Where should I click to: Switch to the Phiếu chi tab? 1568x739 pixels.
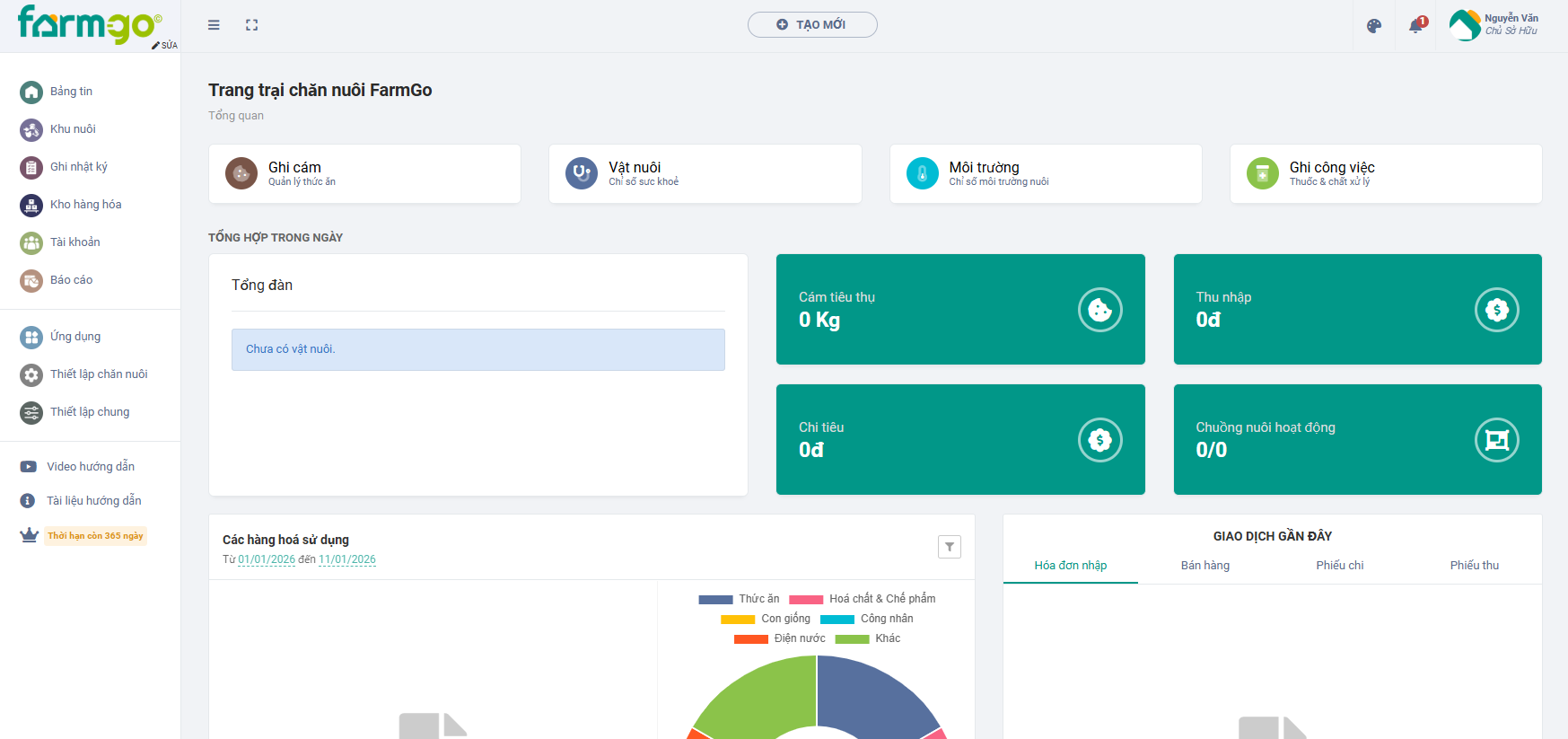pos(1339,566)
